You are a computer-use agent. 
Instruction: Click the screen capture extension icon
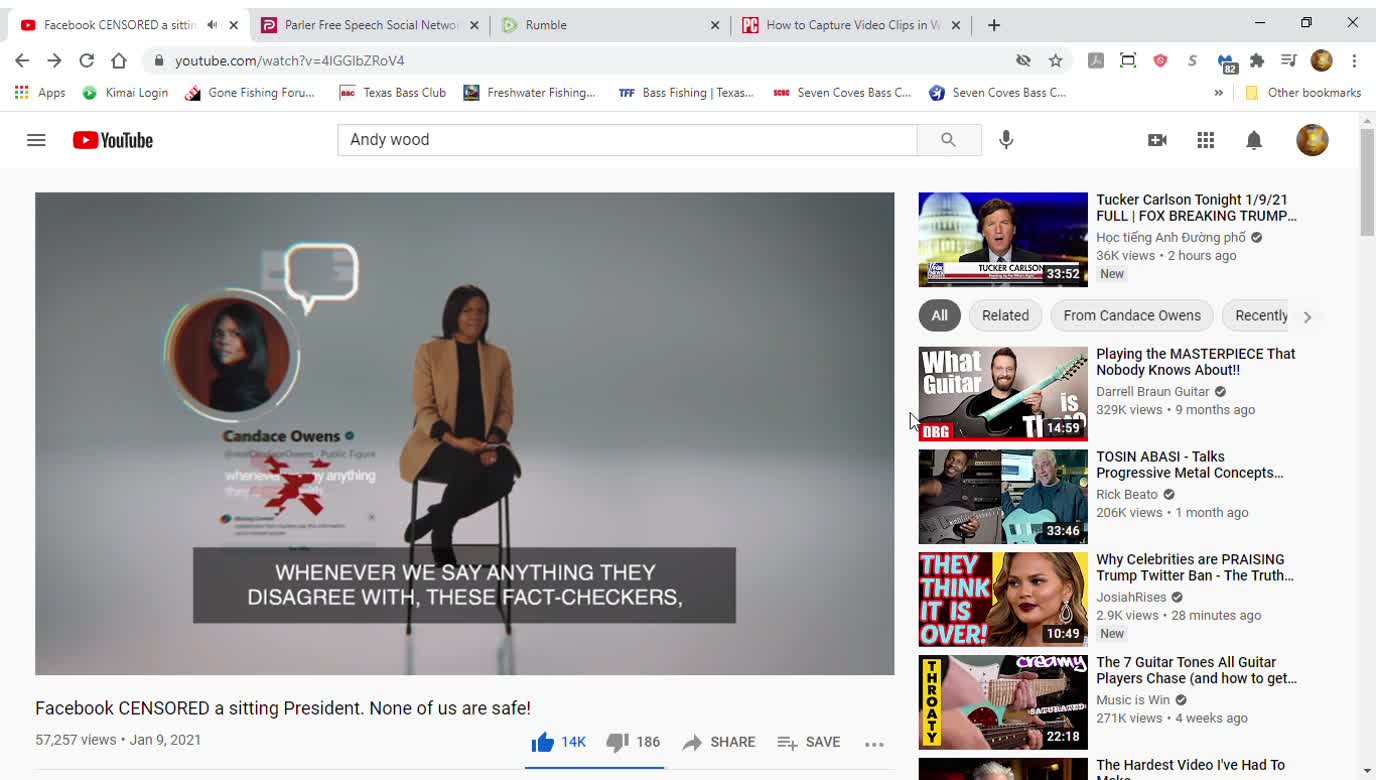1128,61
